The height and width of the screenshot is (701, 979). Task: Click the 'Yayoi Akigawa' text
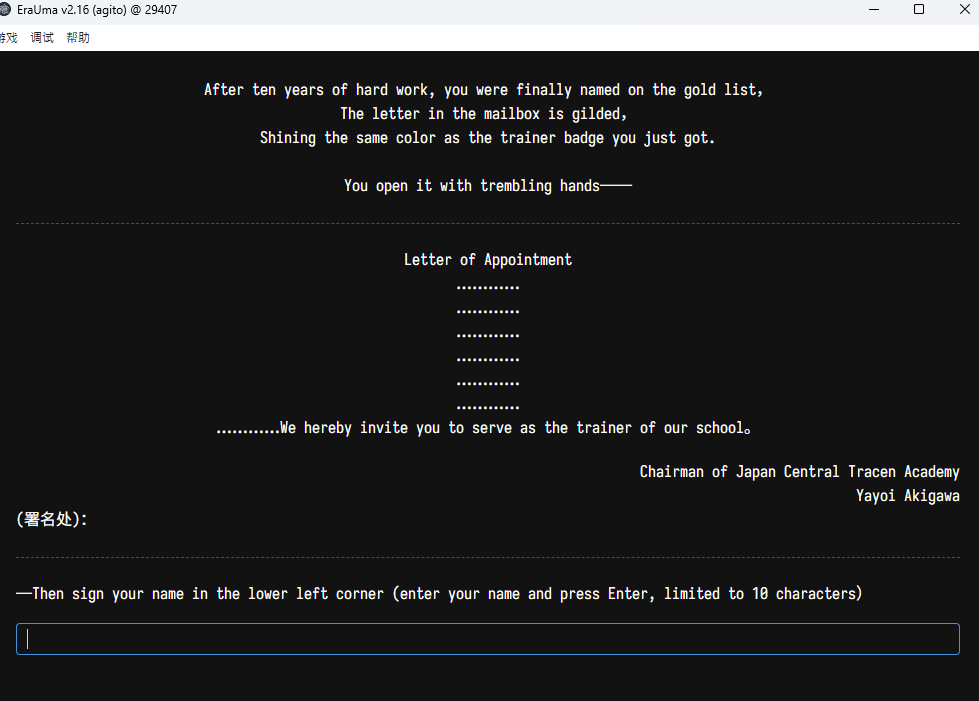coord(908,496)
